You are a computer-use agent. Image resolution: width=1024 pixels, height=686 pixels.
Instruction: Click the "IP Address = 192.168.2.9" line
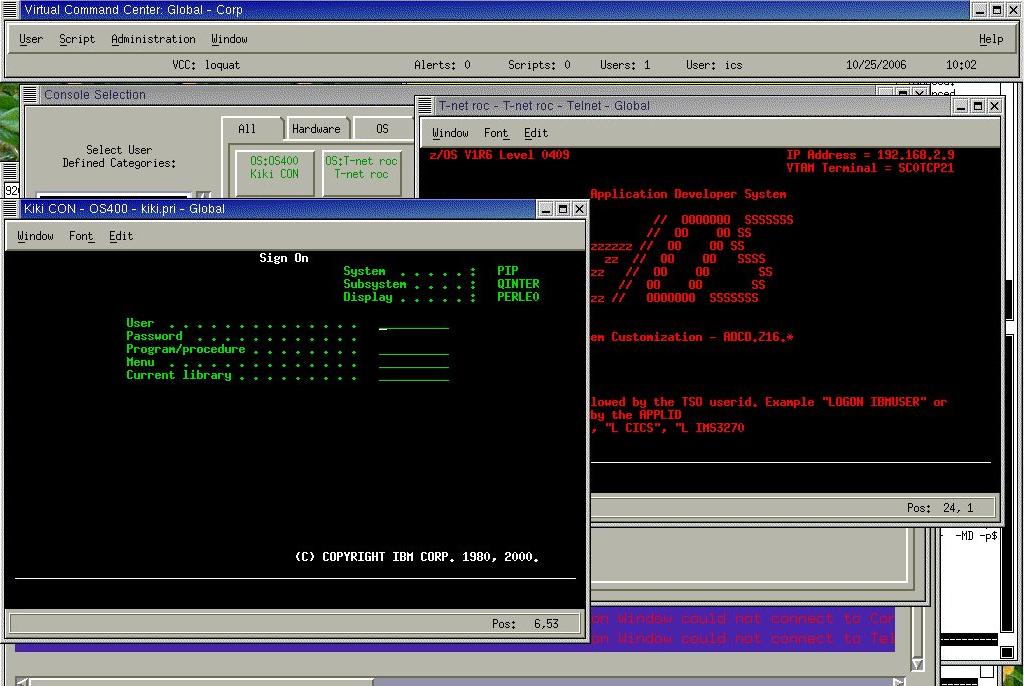(x=871, y=155)
